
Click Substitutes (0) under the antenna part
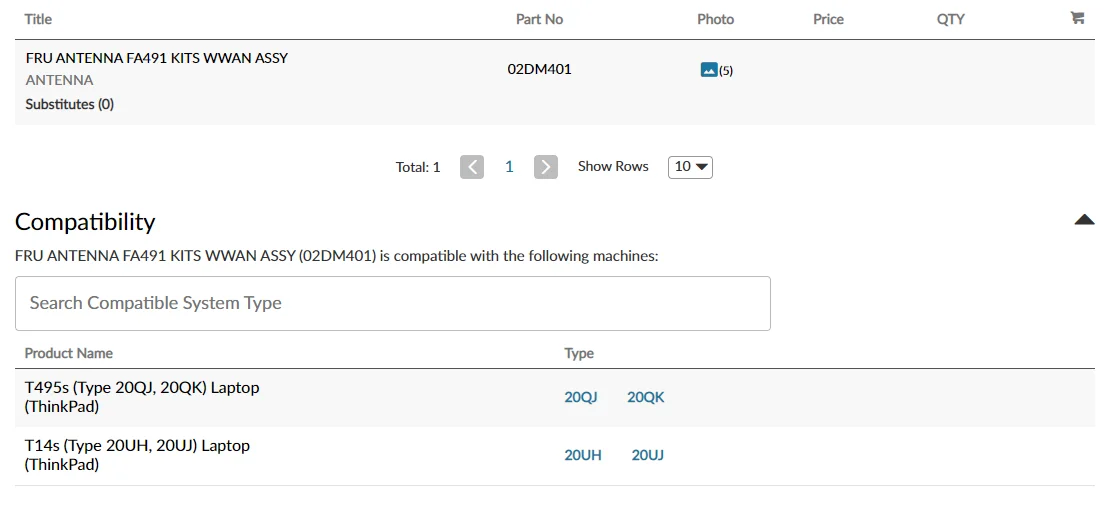pyautogui.click(x=70, y=104)
